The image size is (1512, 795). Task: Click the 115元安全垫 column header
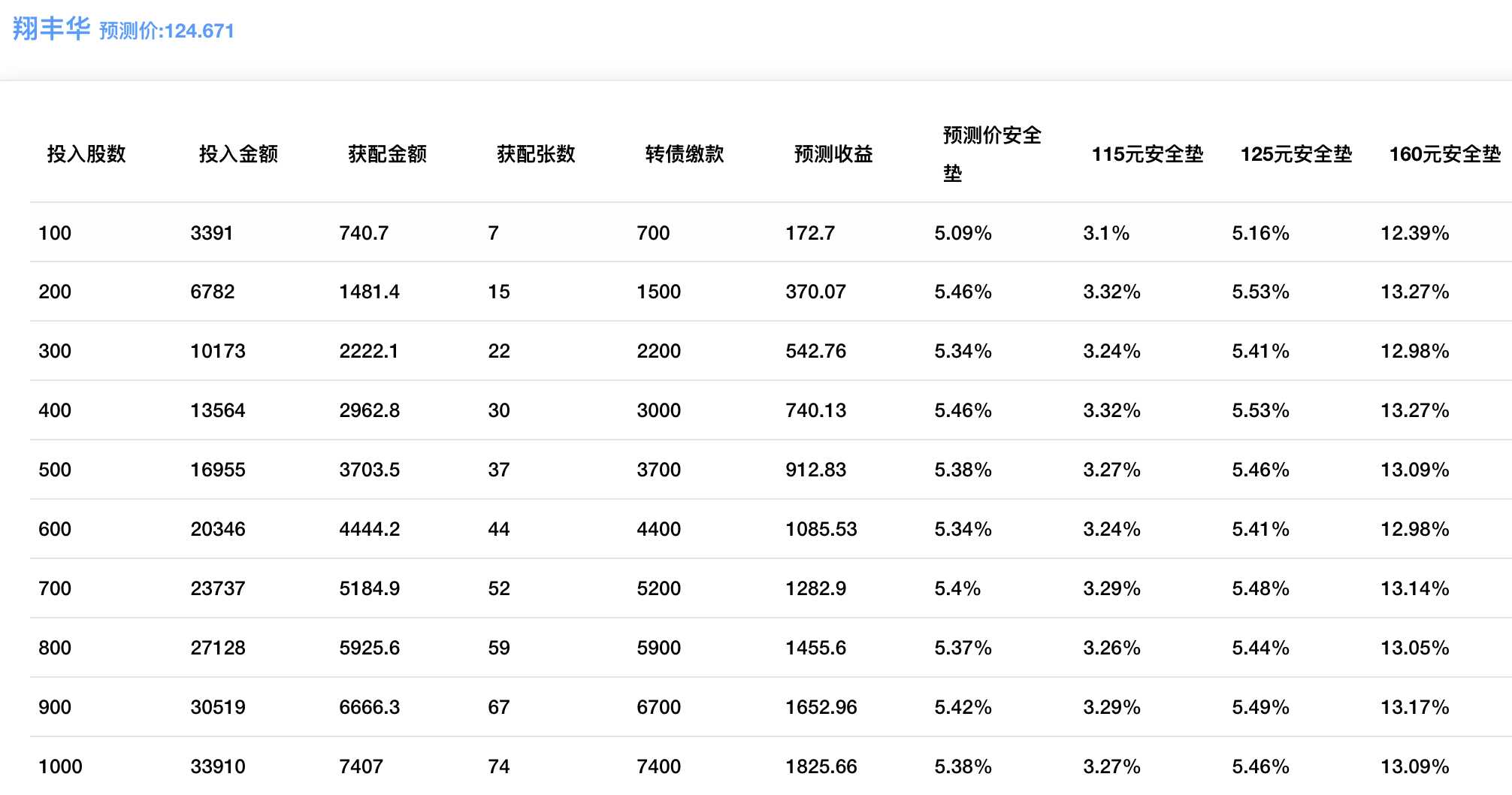click(x=1147, y=154)
